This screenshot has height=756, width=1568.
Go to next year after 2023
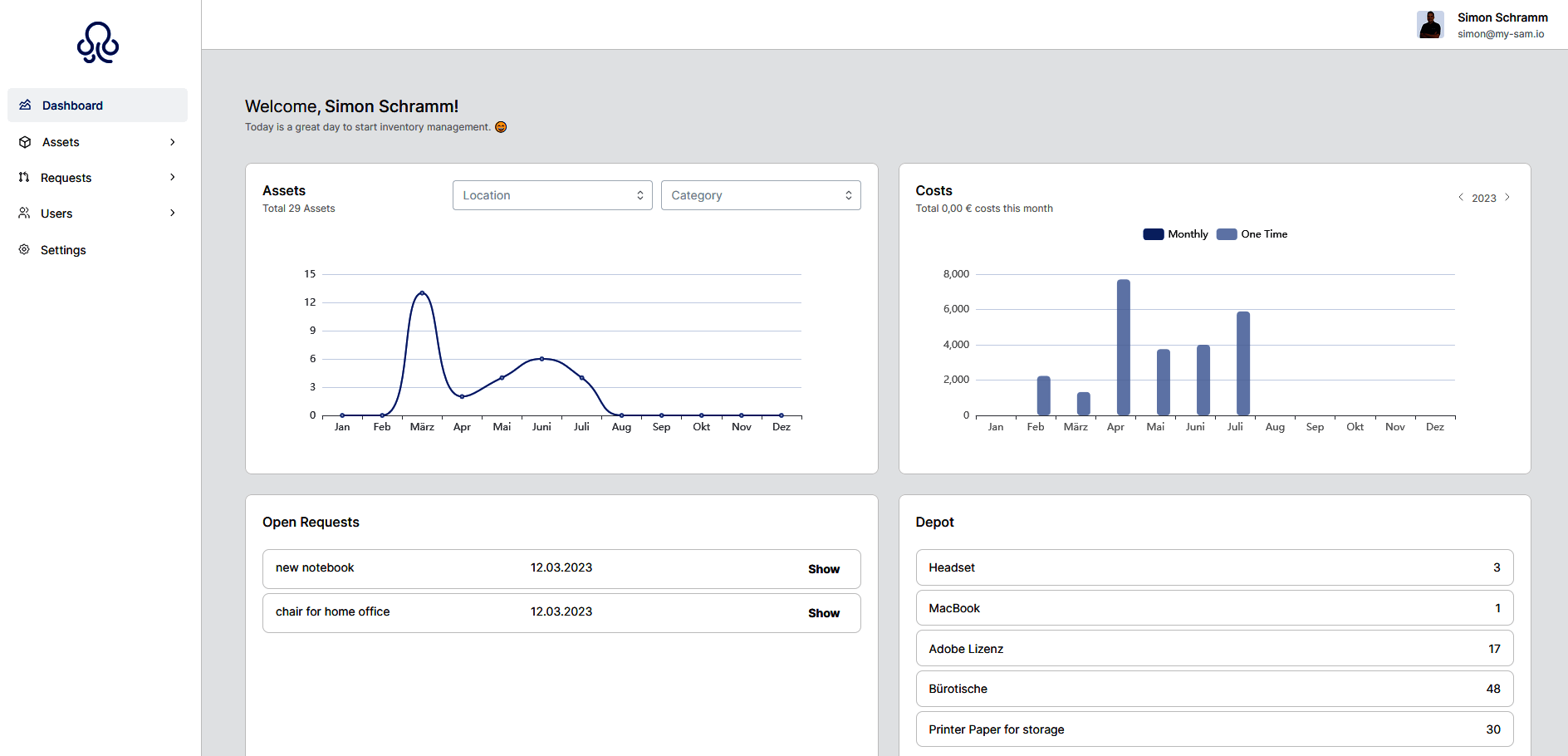1507,198
